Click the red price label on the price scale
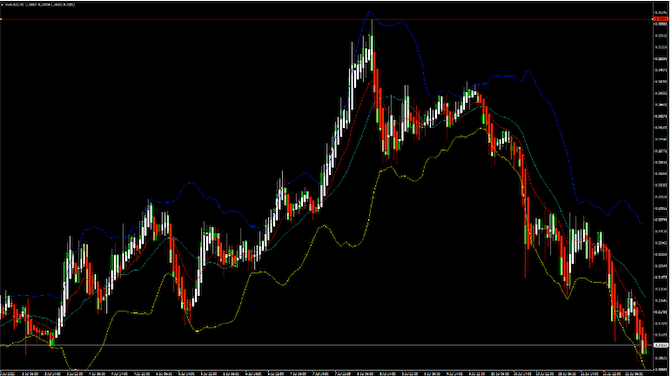 pos(660,19)
